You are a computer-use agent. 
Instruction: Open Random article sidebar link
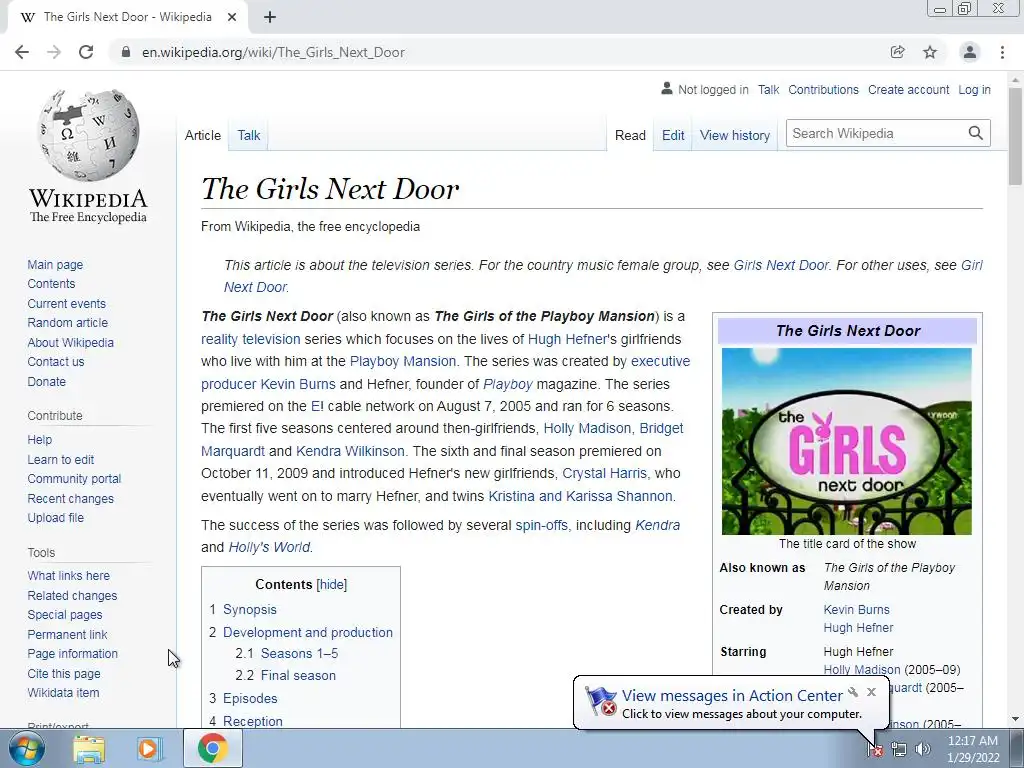(67, 323)
